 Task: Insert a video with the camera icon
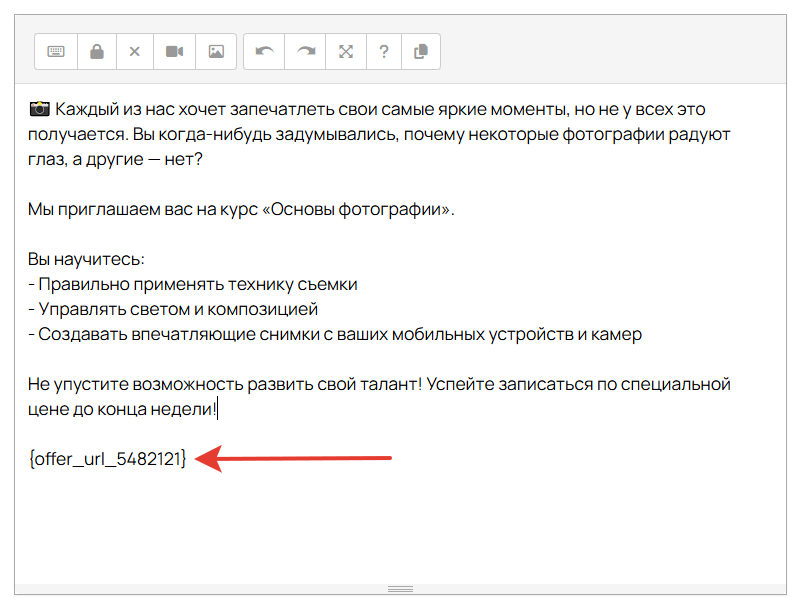(x=174, y=51)
